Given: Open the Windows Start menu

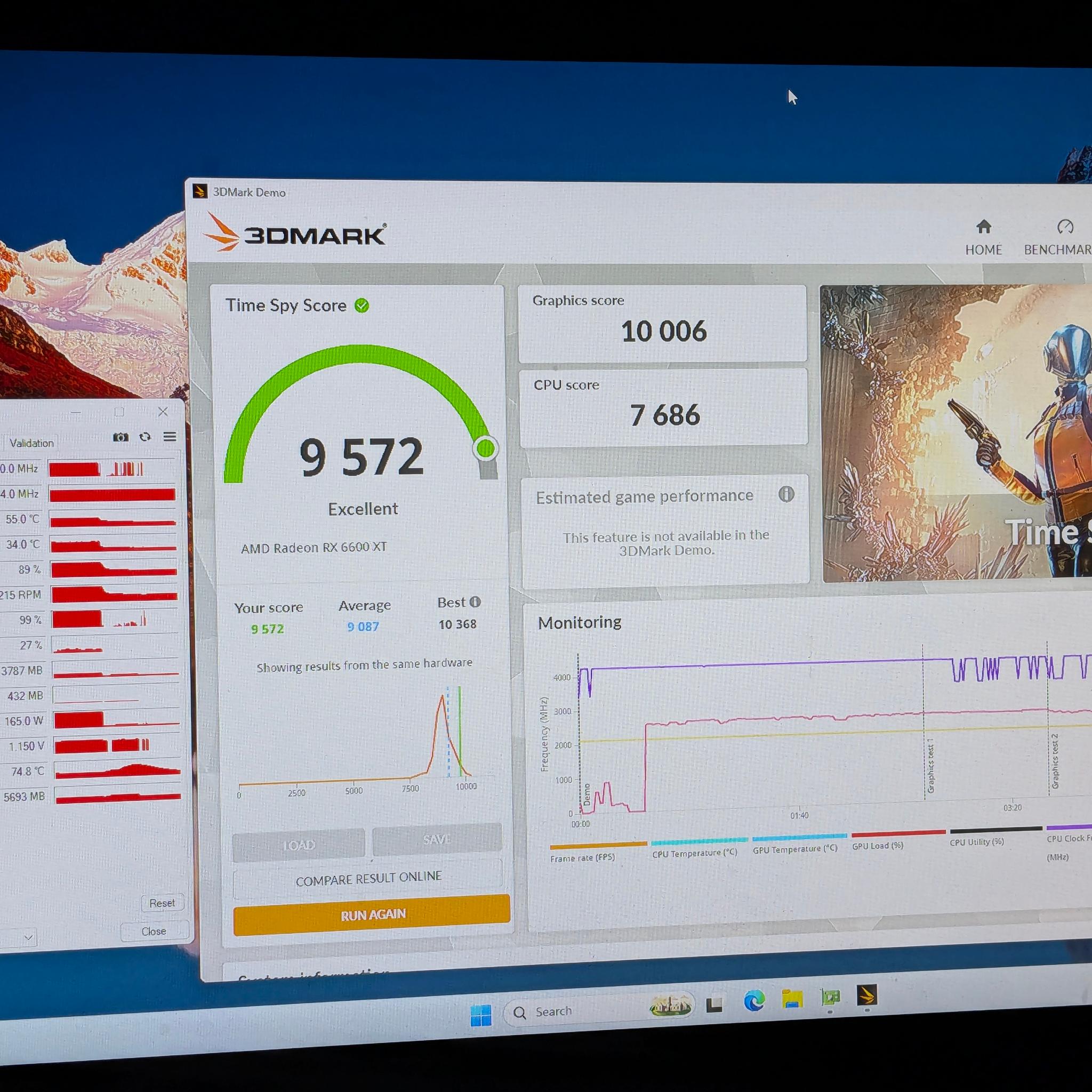Looking at the screenshot, I should 480,1016.
